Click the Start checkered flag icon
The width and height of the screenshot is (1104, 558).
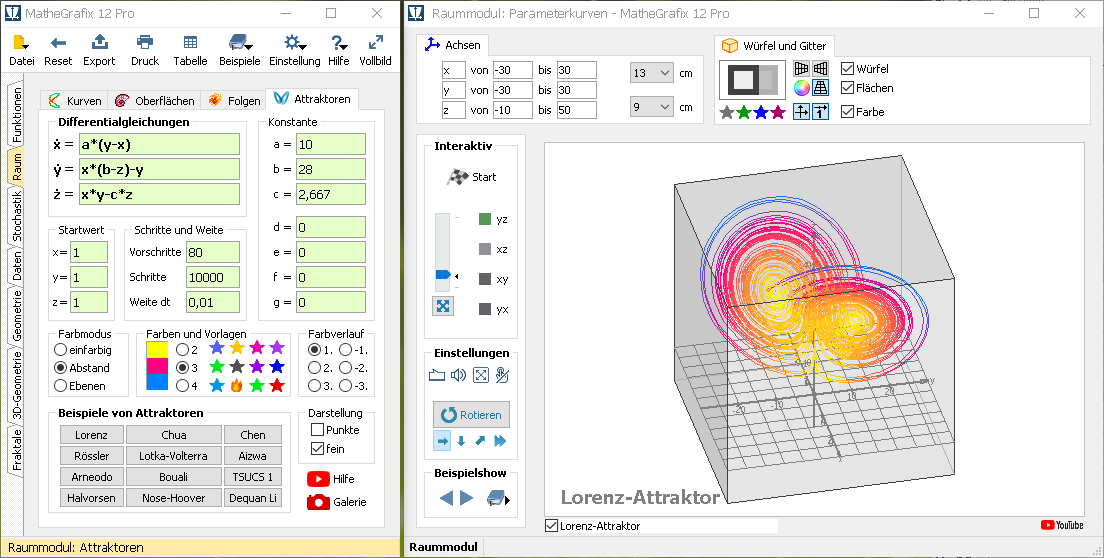pos(458,177)
